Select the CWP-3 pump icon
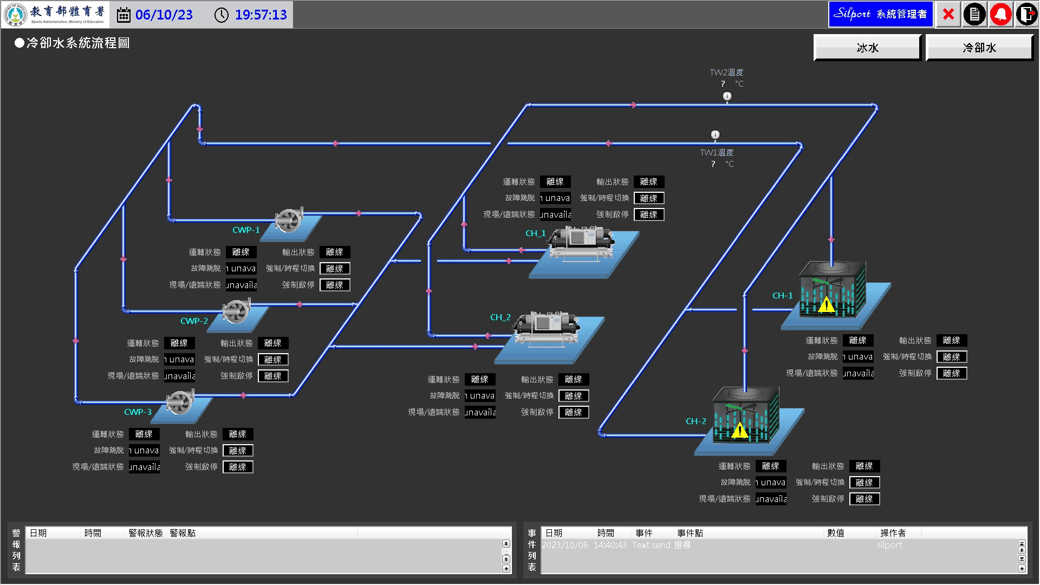The height and width of the screenshot is (585, 1040). [180, 403]
